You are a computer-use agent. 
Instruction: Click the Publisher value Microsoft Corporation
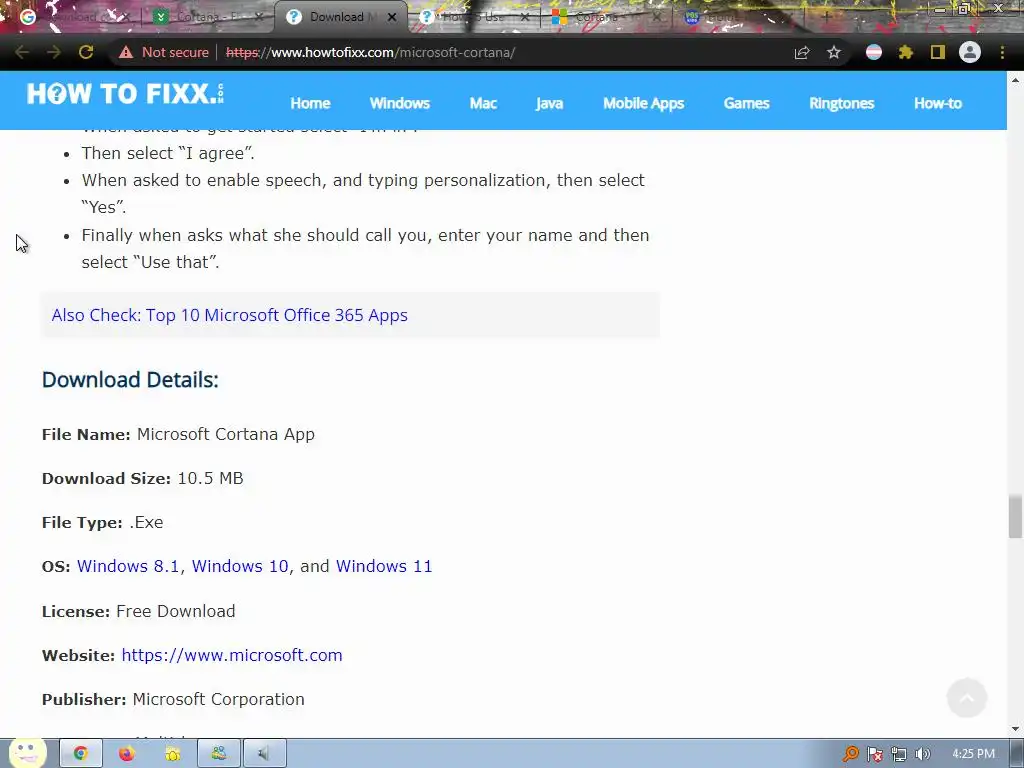(218, 699)
